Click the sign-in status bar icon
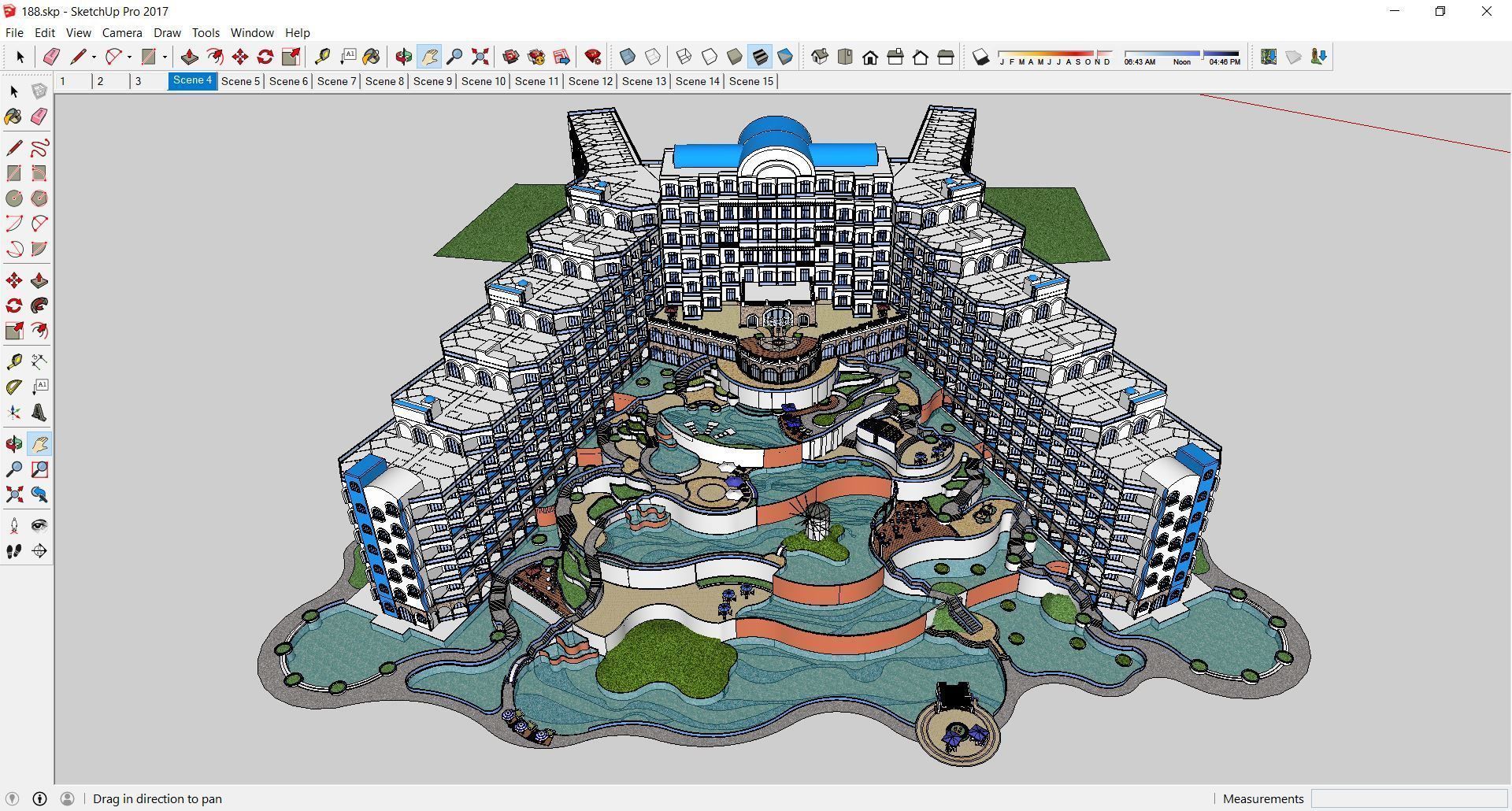 click(x=67, y=798)
